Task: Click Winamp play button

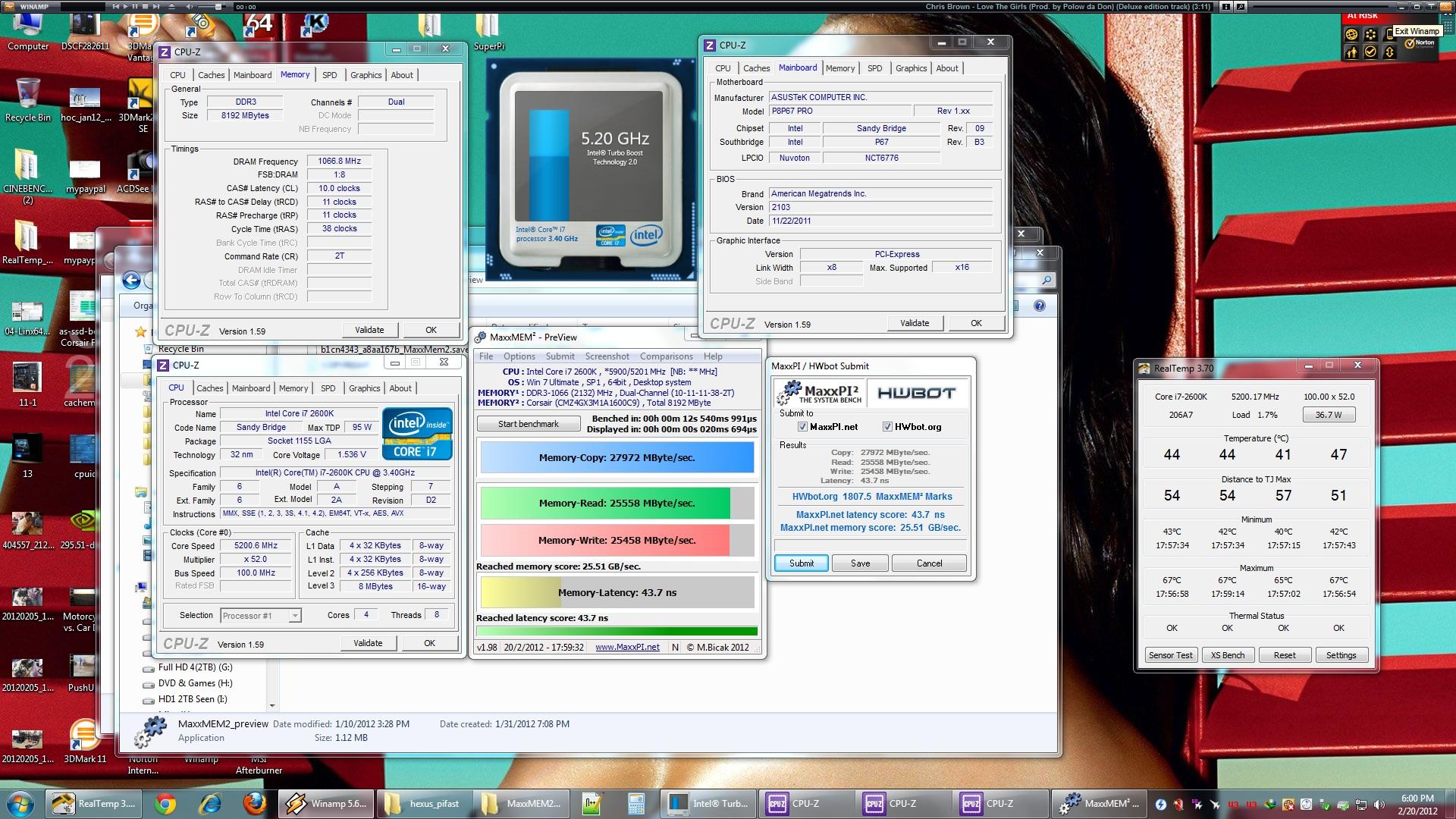Action: pos(126,6)
